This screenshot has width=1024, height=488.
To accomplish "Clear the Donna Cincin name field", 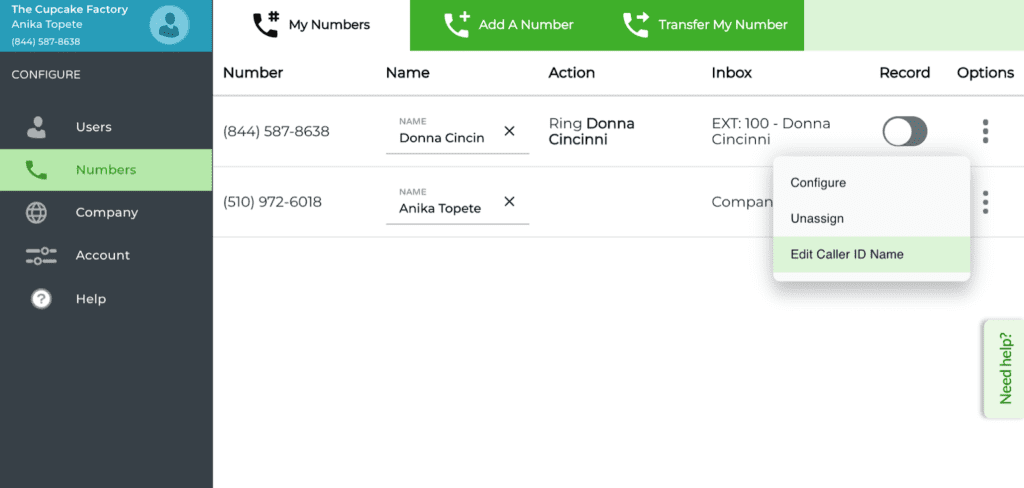I will point(509,131).
